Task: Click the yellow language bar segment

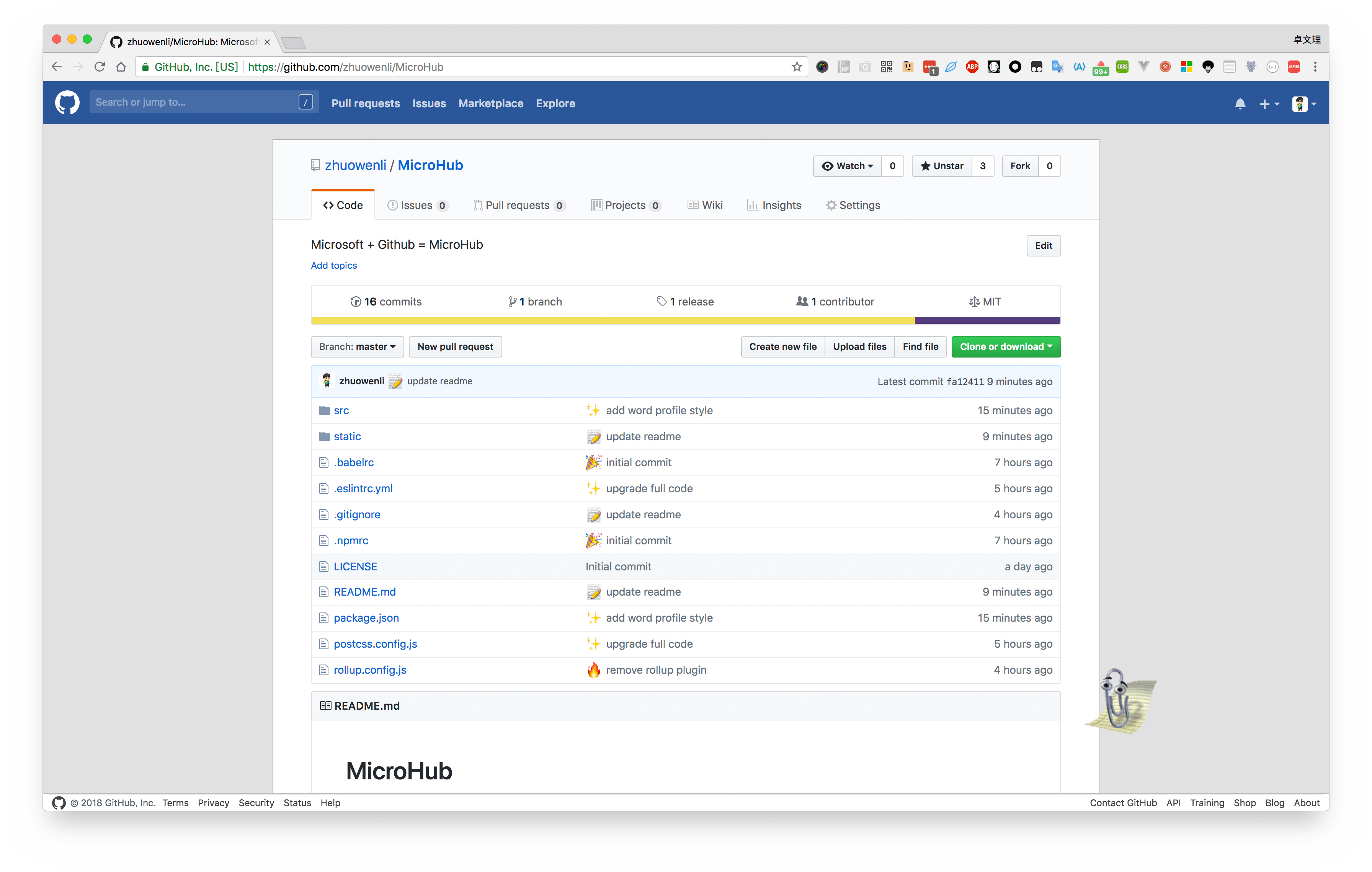Action: 612,321
